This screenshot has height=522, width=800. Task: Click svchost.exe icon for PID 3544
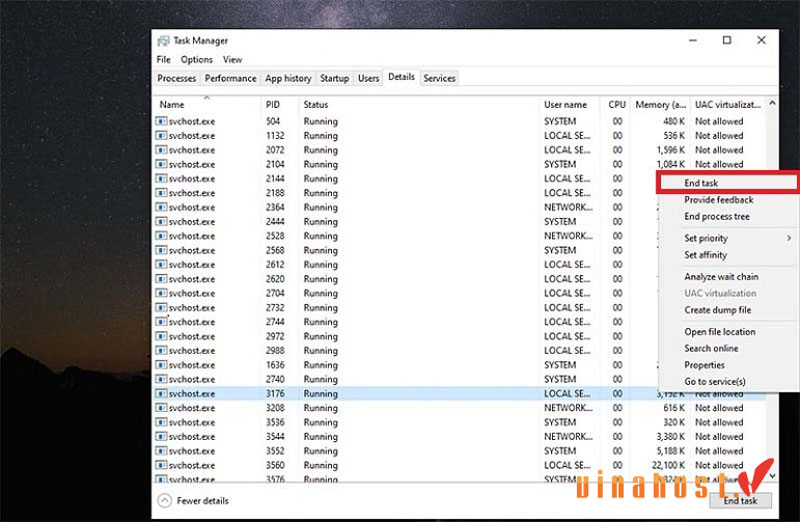point(161,436)
